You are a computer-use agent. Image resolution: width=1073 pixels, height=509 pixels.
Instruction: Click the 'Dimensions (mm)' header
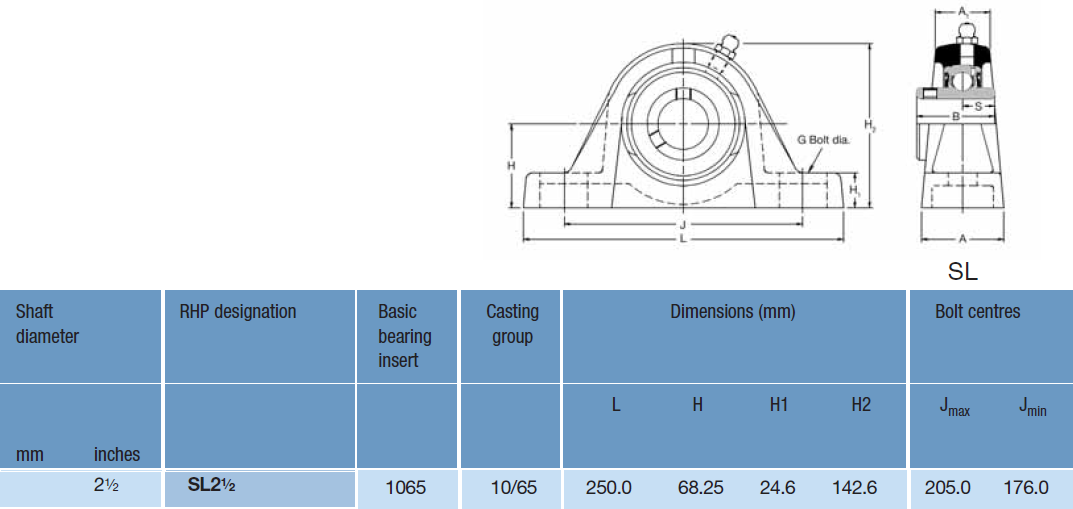point(732,312)
